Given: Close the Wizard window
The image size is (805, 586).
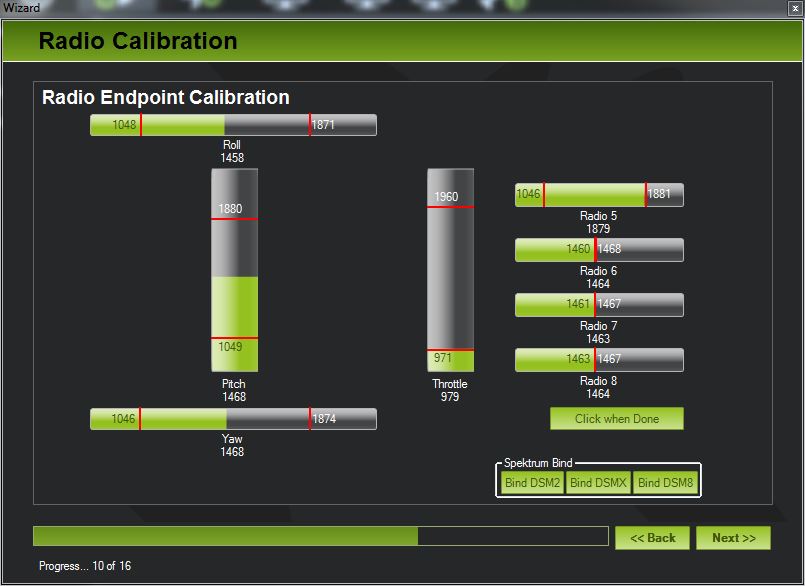Looking at the screenshot, I should coord(795,8).
